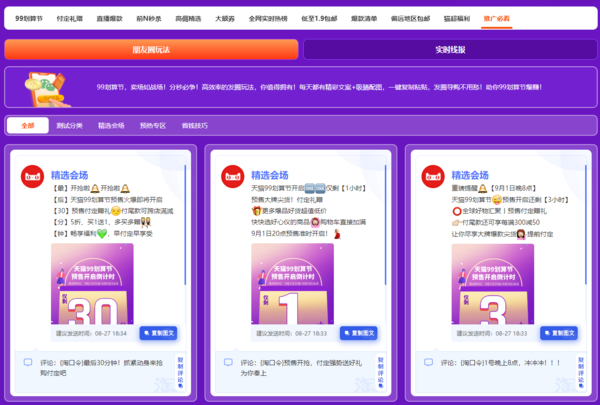Screen dimensions: 600x405
Task: Open the countdown image showing 30
Action: coord(92,284)
